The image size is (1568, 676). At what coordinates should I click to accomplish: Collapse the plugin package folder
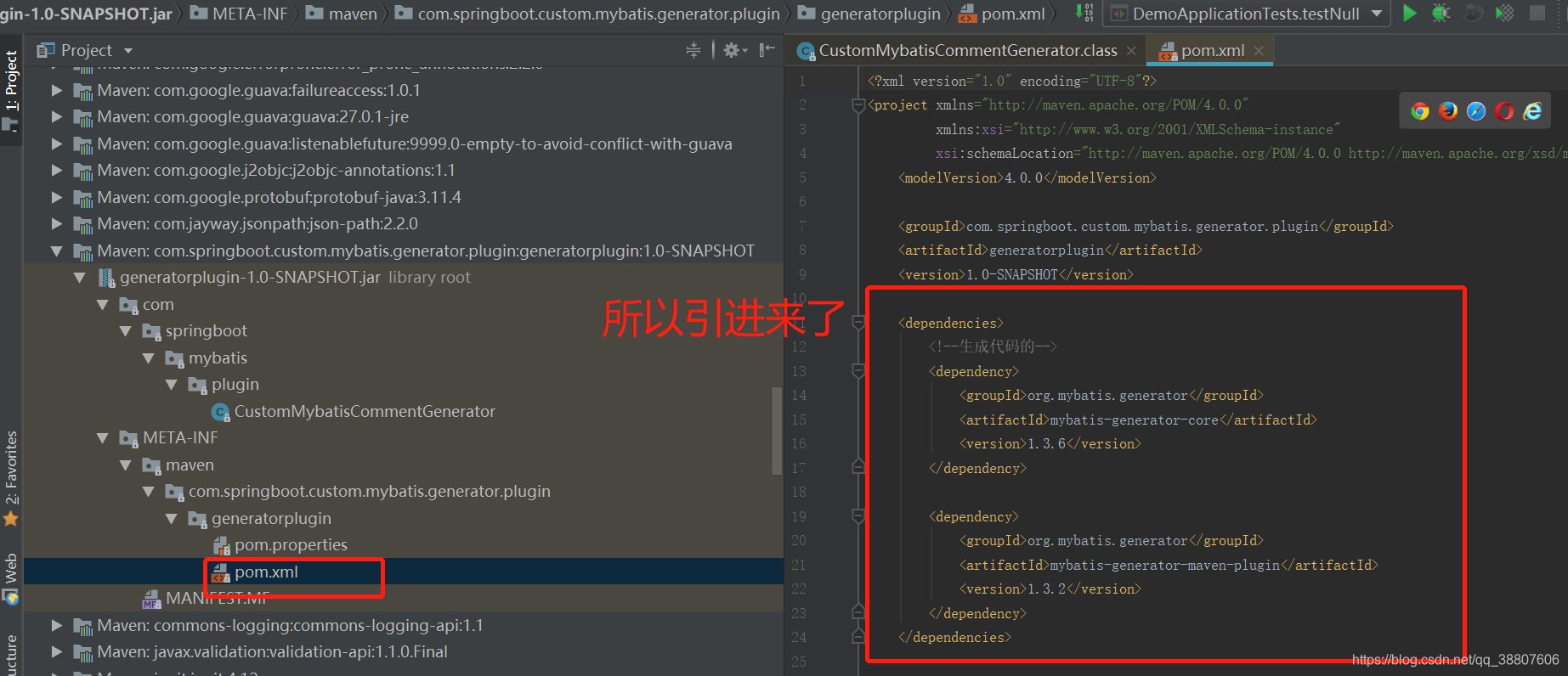click(171, 384)
